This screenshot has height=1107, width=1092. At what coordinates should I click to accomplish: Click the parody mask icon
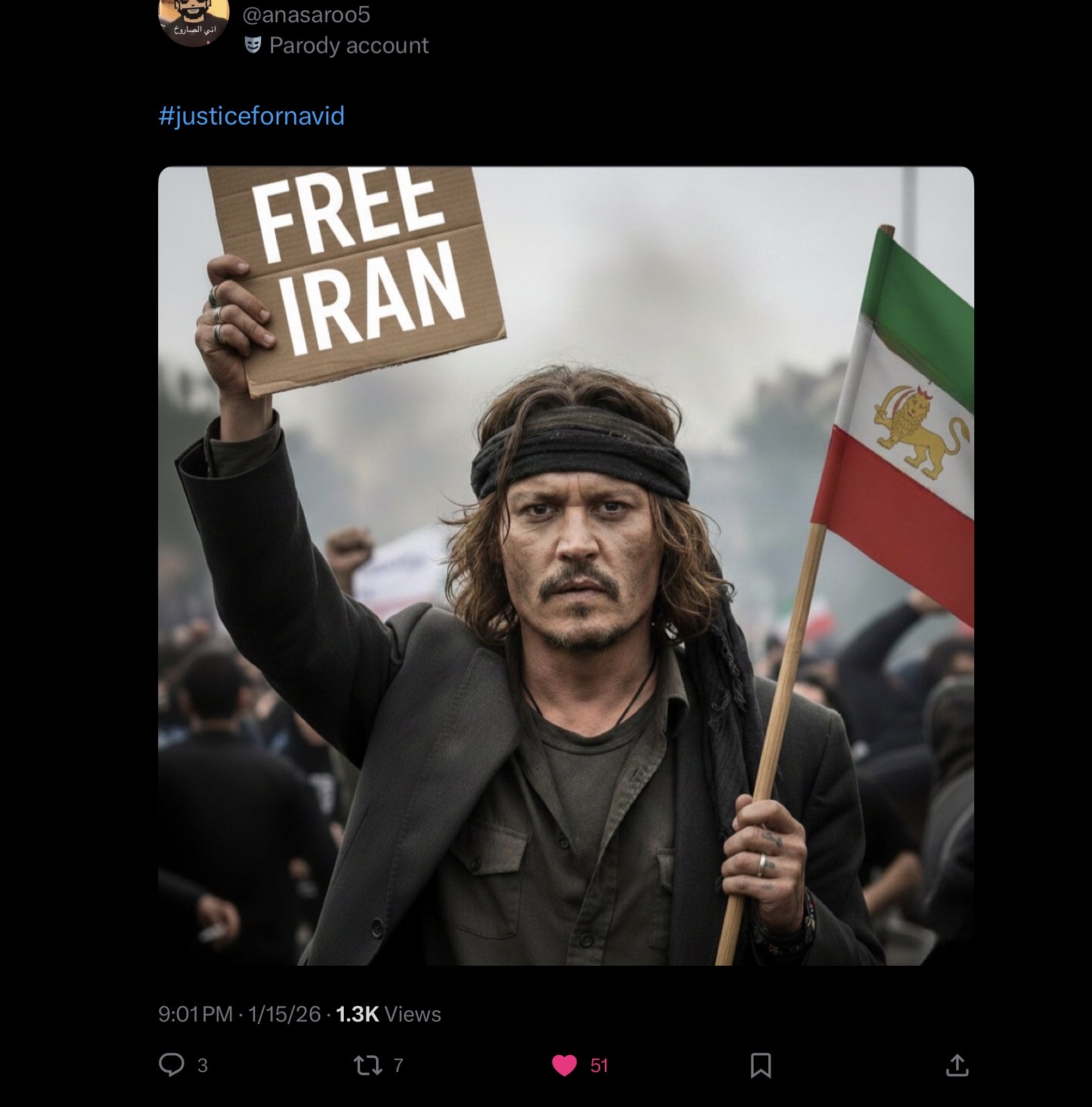[253, 45]
